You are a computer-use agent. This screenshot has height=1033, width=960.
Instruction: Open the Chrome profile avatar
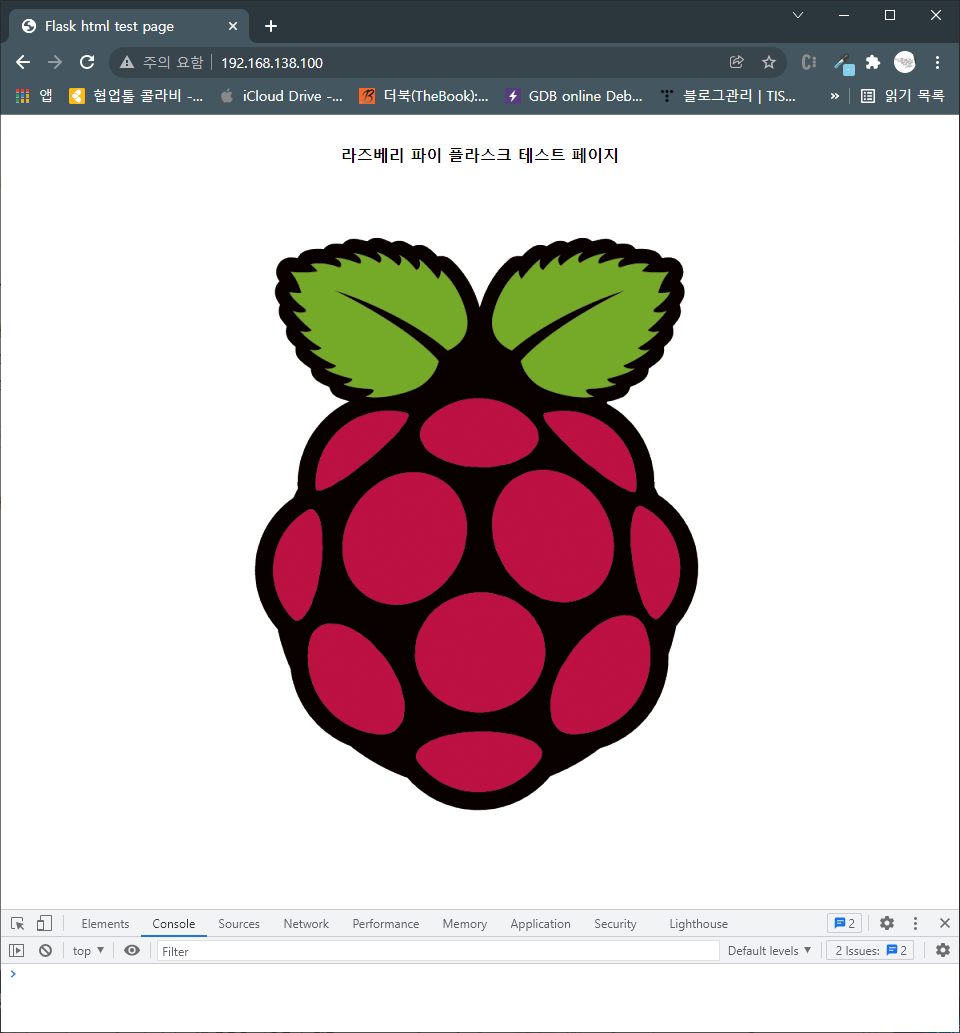(x=905, y=63)
